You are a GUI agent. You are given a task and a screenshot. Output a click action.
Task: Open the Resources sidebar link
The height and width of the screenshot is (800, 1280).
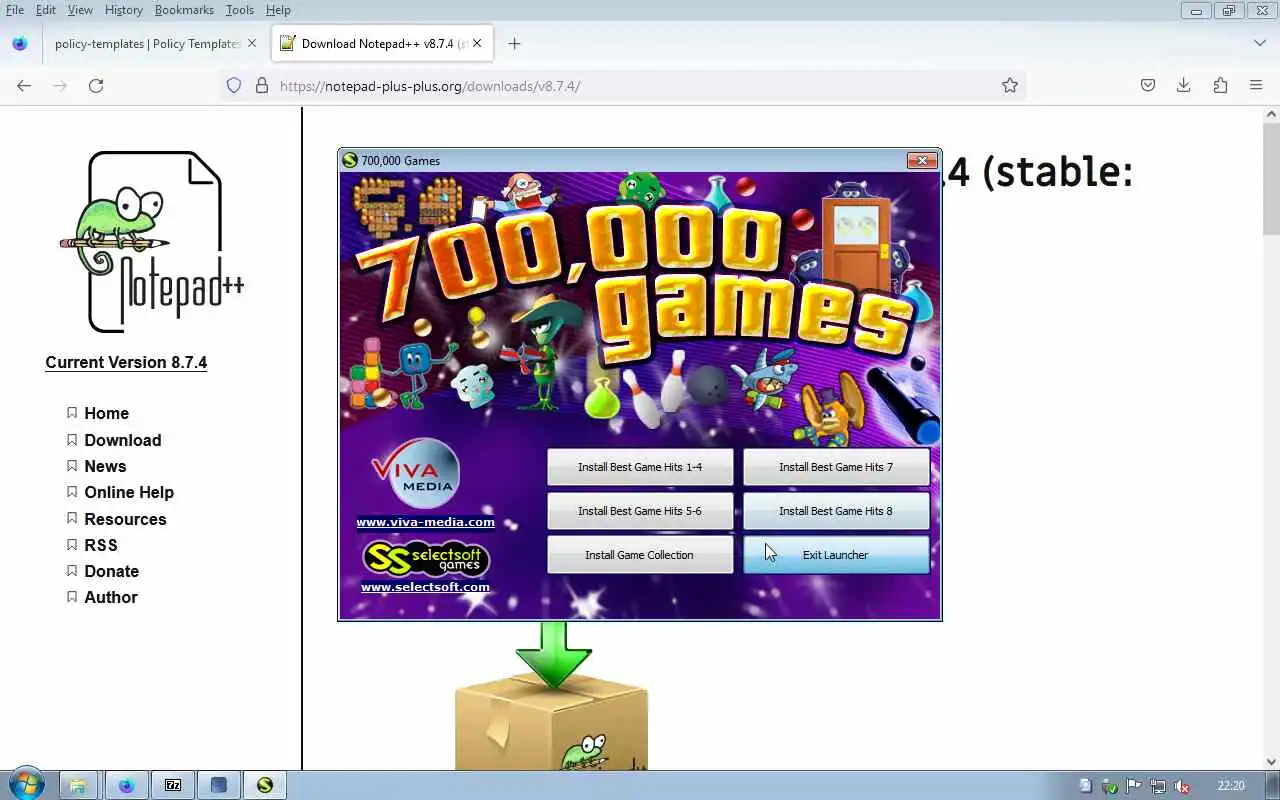pos(125,519)
